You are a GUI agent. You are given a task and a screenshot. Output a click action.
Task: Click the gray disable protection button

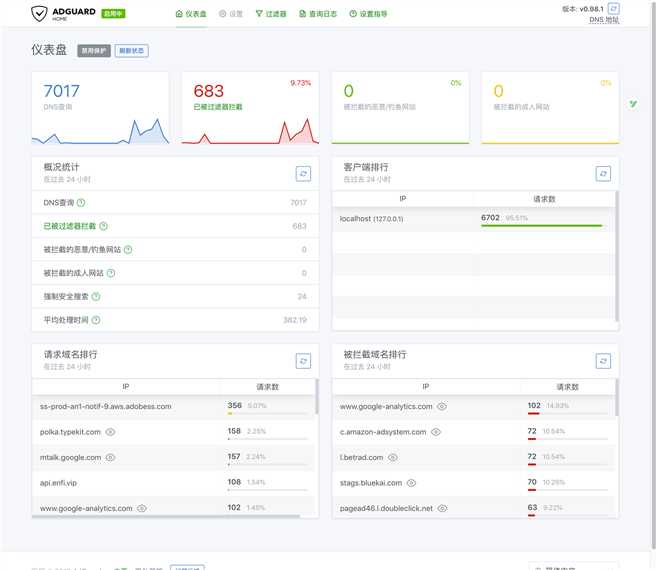pos(94,51)
